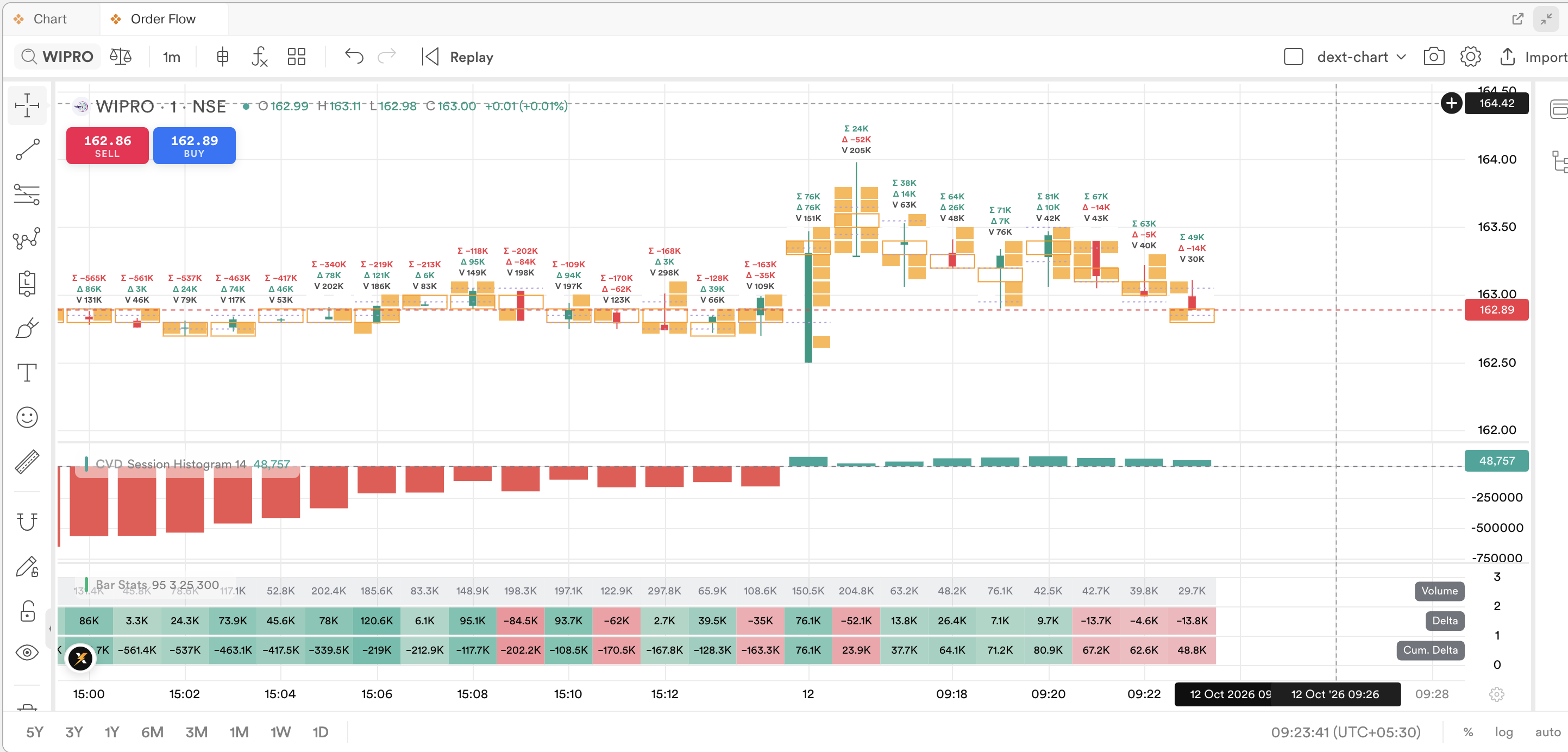The image size is (1568, 752).
Task: Start bar Replay mode
Action: coord(457,57)
